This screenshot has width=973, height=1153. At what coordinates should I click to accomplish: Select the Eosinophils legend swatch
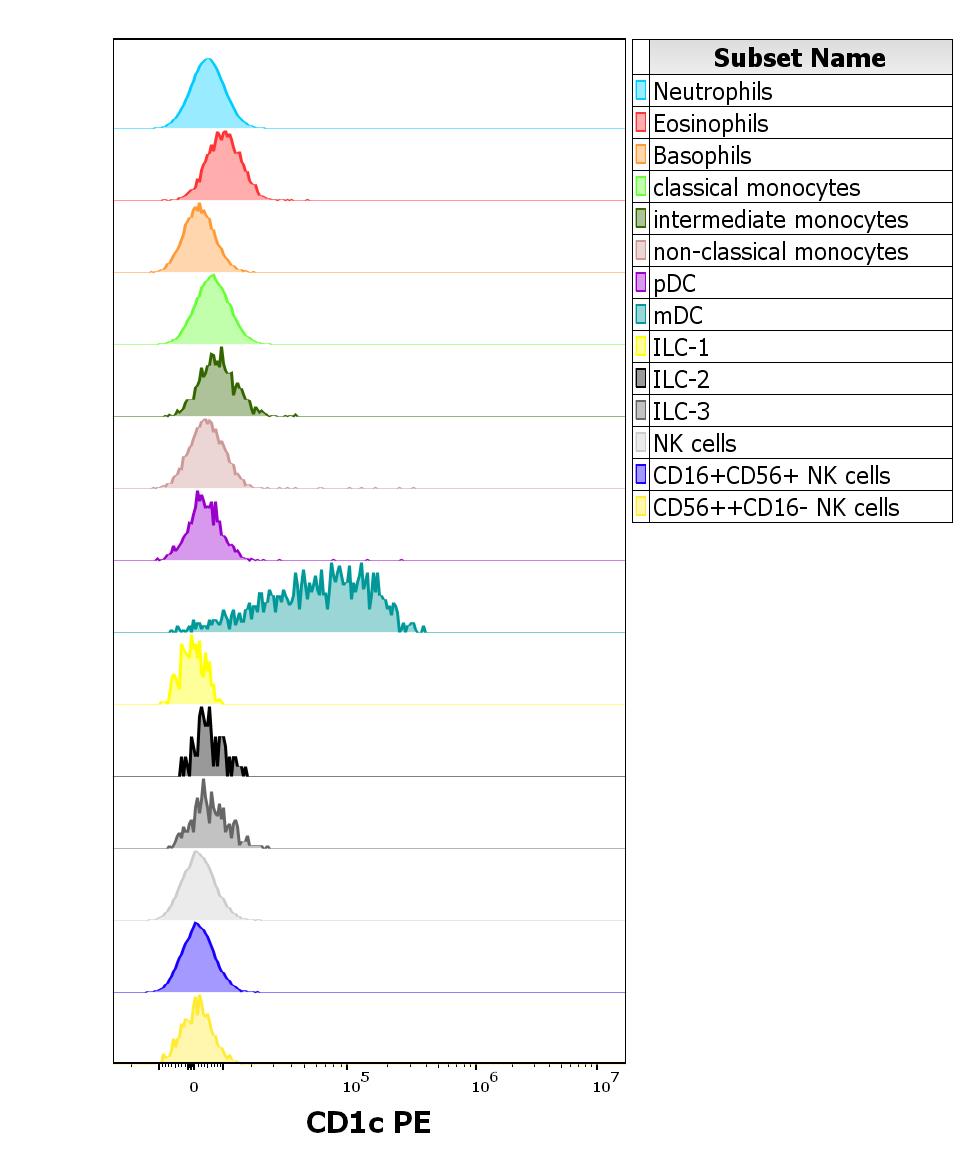tap(641, 123)
